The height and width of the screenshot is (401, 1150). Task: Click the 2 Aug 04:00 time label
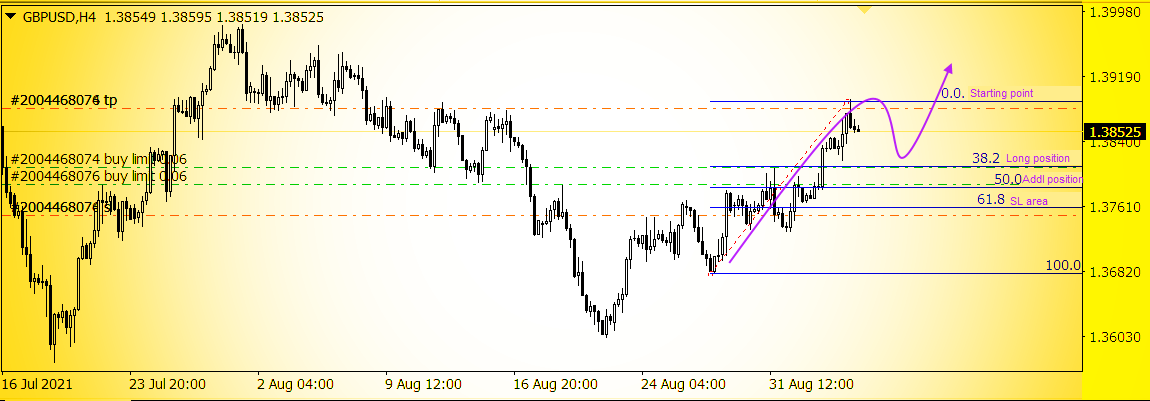point(296,383)
